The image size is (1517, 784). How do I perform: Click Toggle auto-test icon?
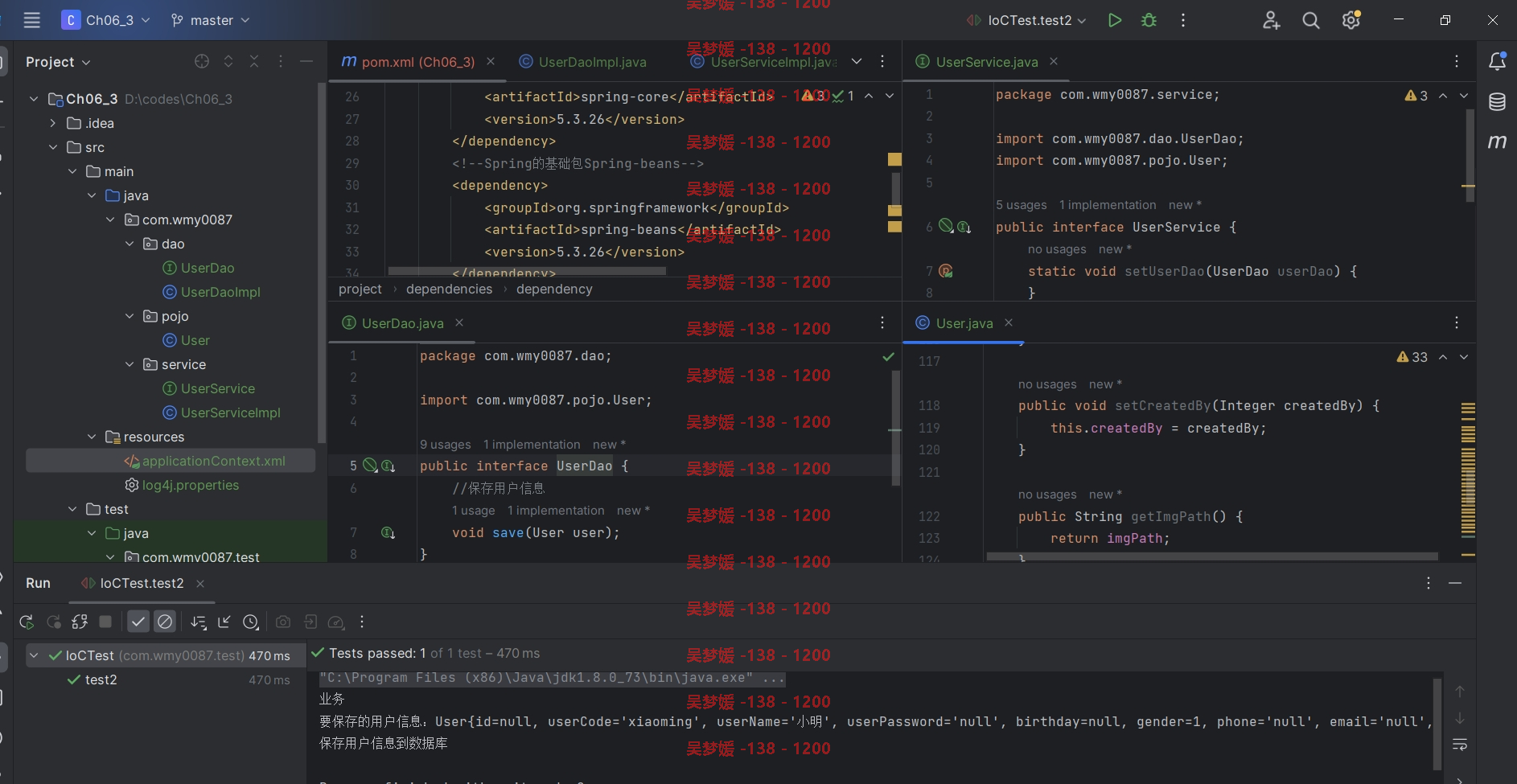[79, 622]
